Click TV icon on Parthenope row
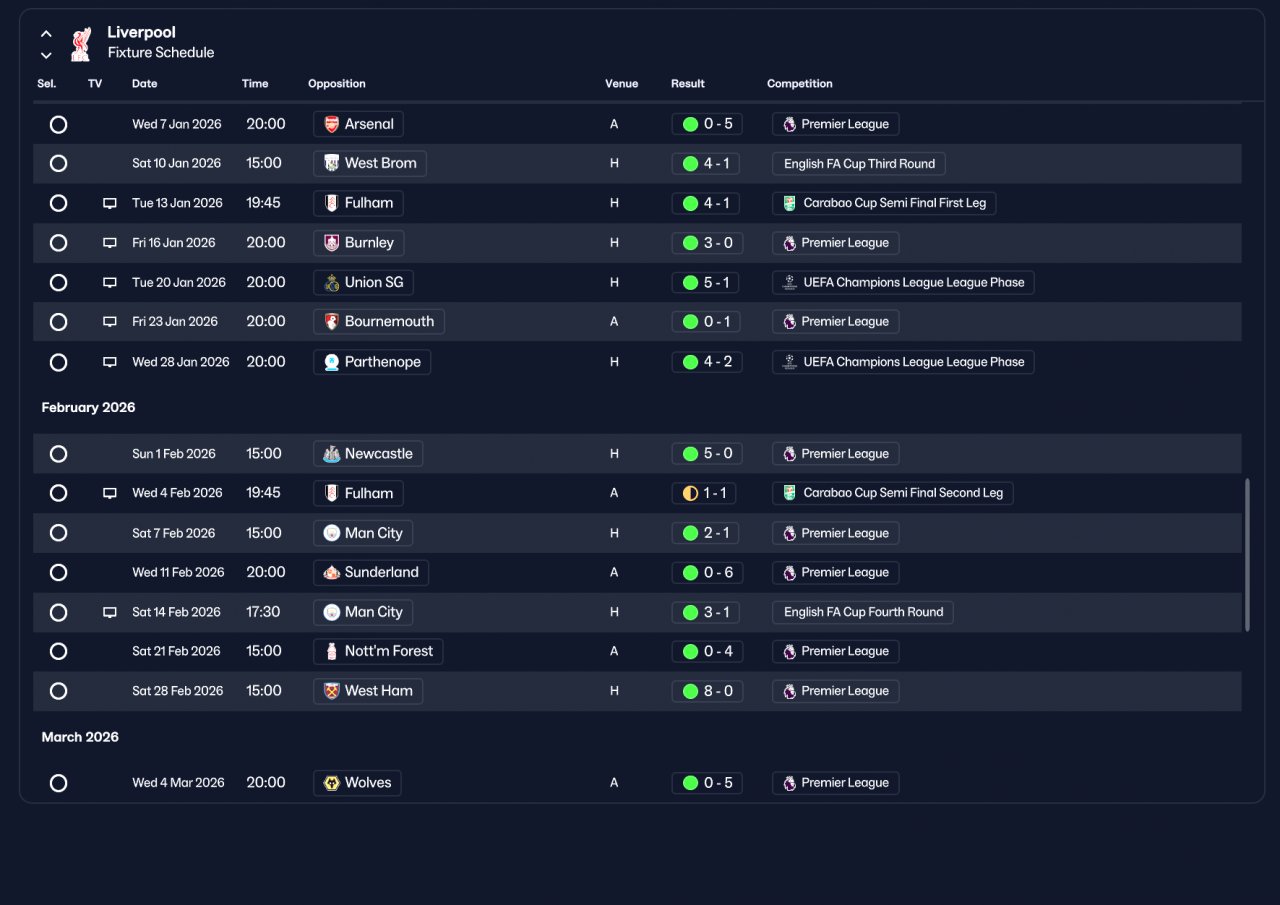The width and height of the screenshot is (1280, 905). (x=110, y=362)
